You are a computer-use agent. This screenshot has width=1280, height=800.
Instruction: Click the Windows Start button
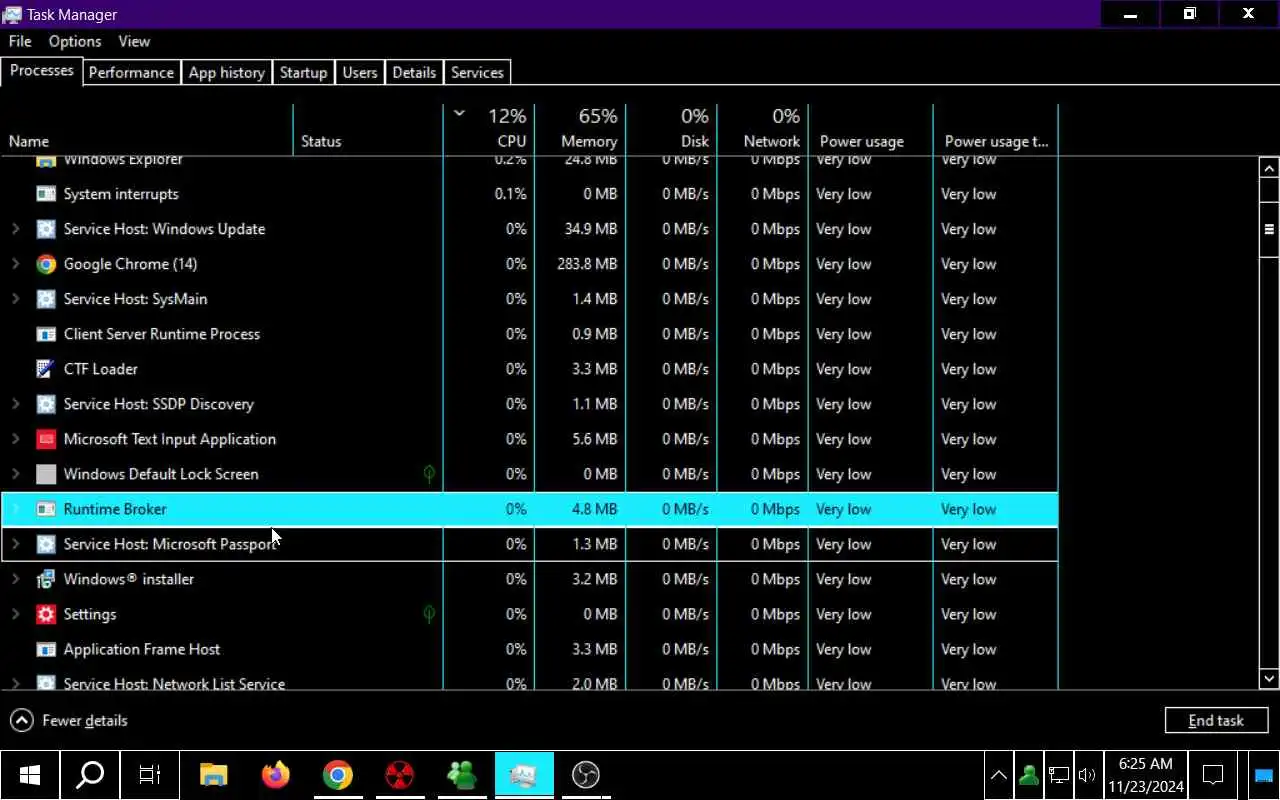coord(29,775)
